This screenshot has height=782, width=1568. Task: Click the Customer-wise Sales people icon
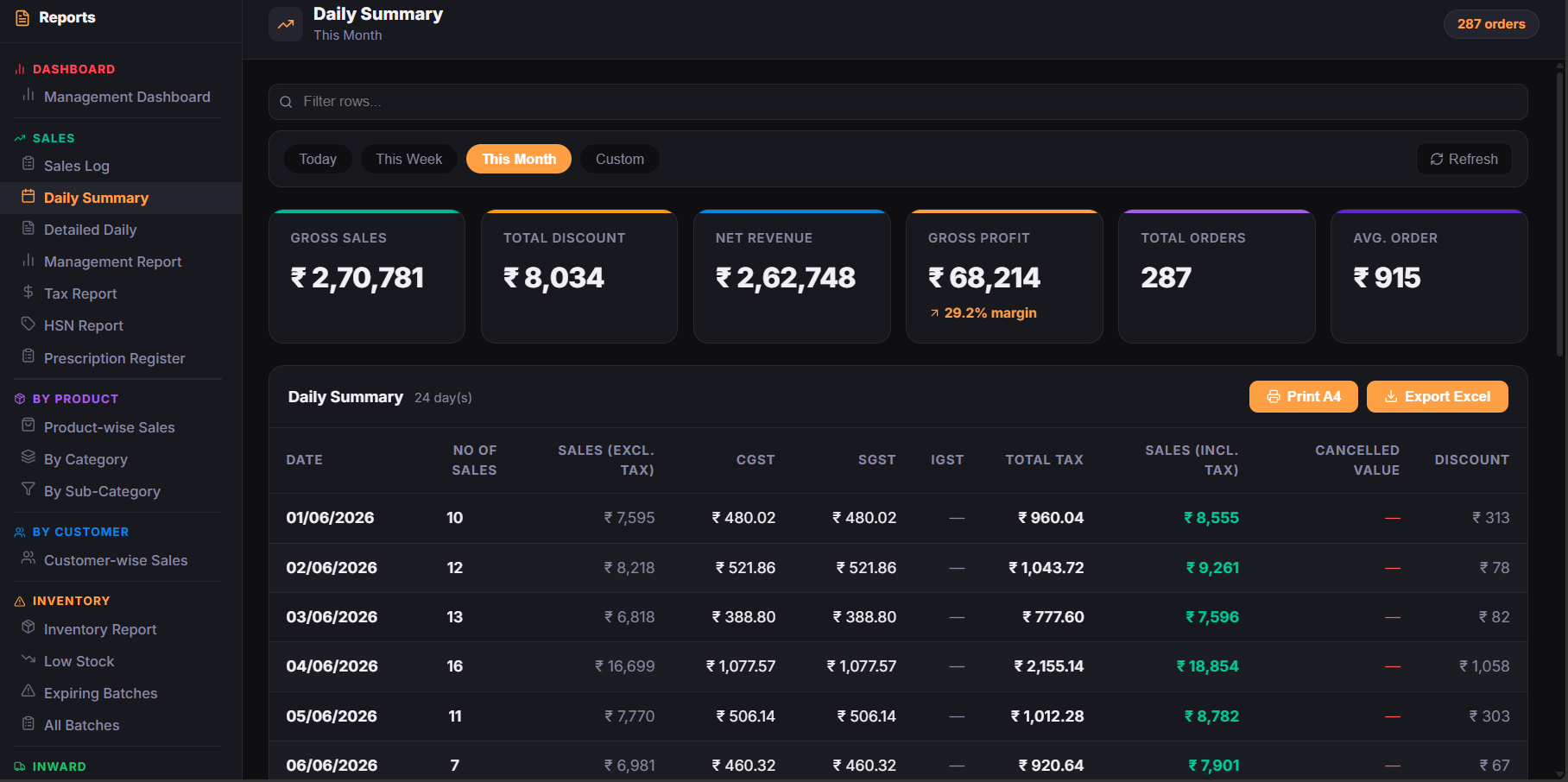tap(28, 558)
